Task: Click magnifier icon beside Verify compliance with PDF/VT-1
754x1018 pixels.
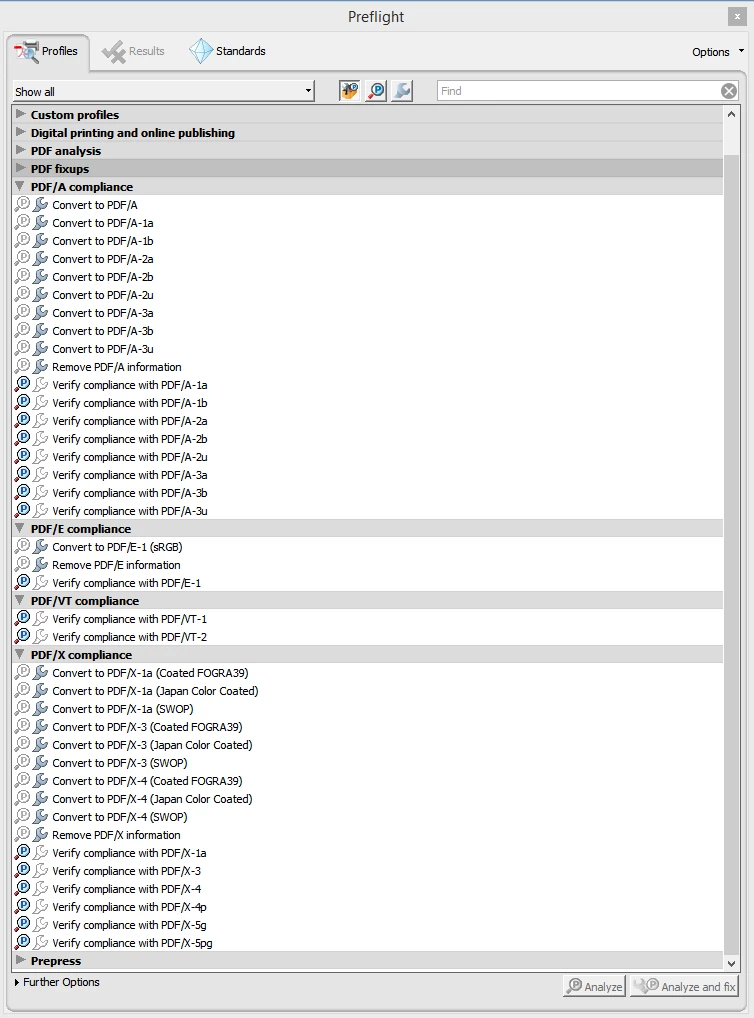Action: pos(23,619)
